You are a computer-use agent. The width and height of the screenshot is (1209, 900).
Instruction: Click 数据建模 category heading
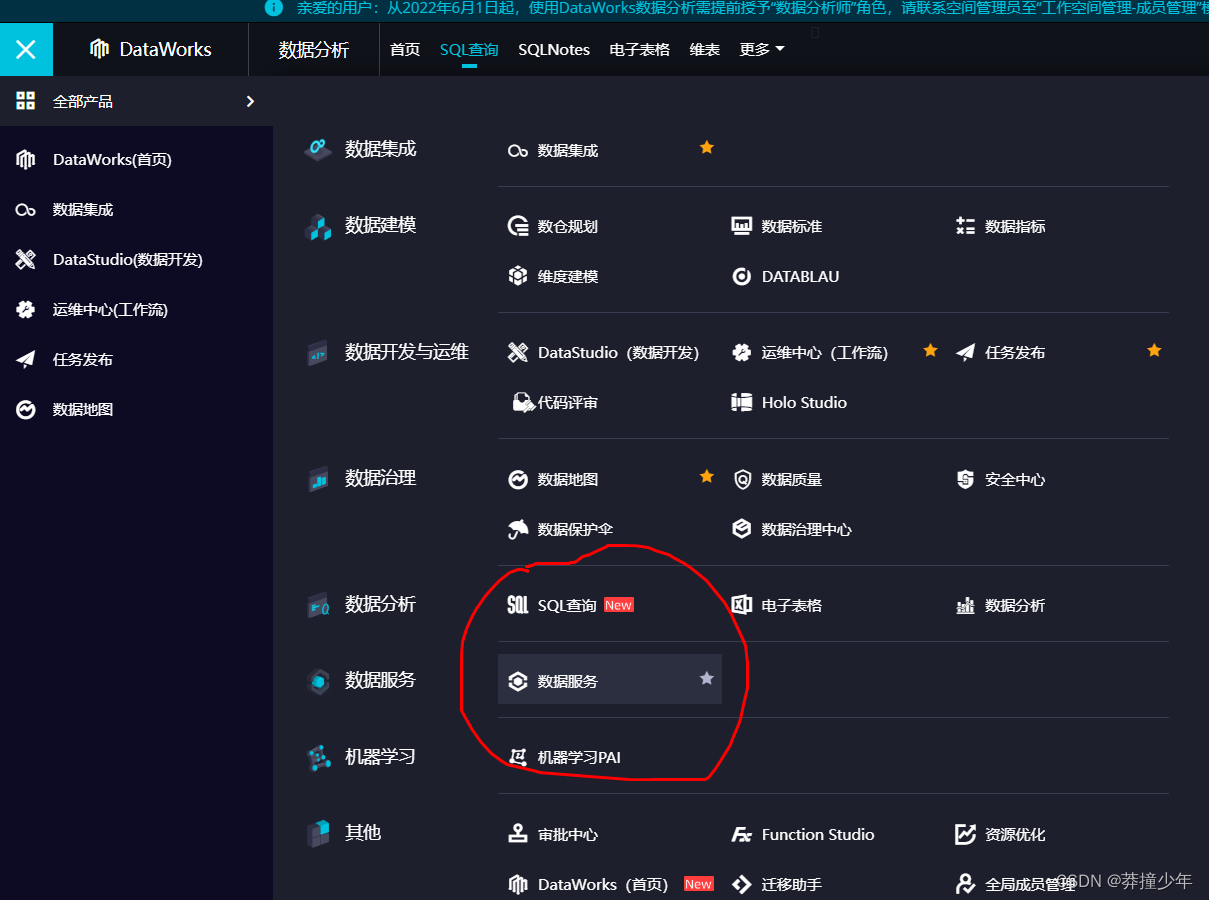click(380, 226)
